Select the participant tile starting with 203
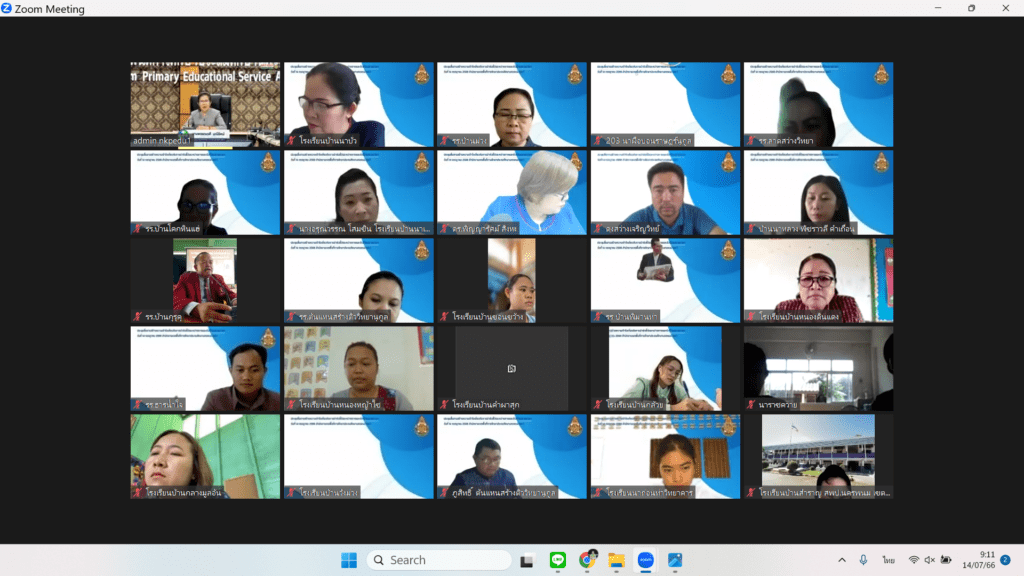Image resolution: width=1024 pixels, height=576 pixels. 665,104
